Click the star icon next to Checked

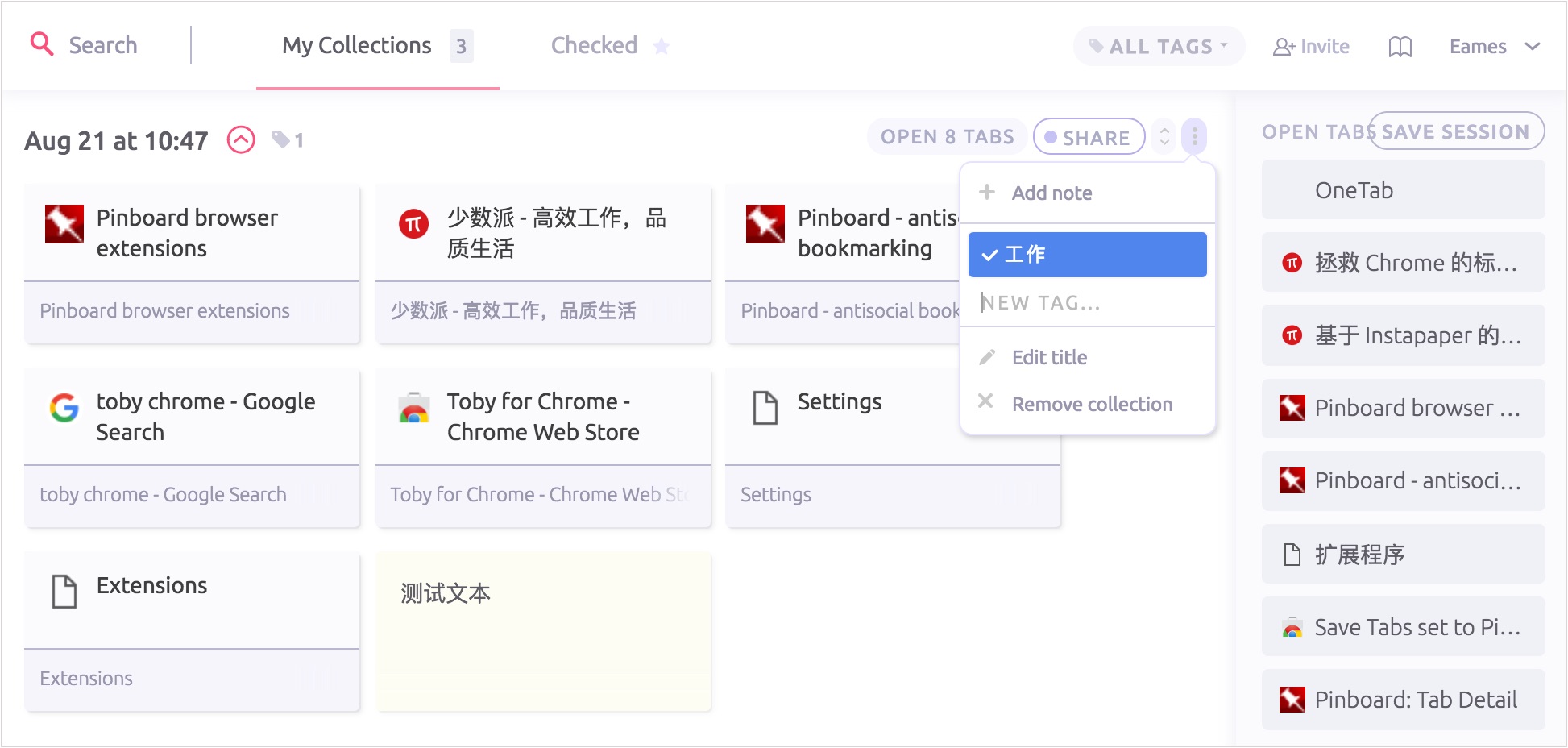[x=662, y=47]
